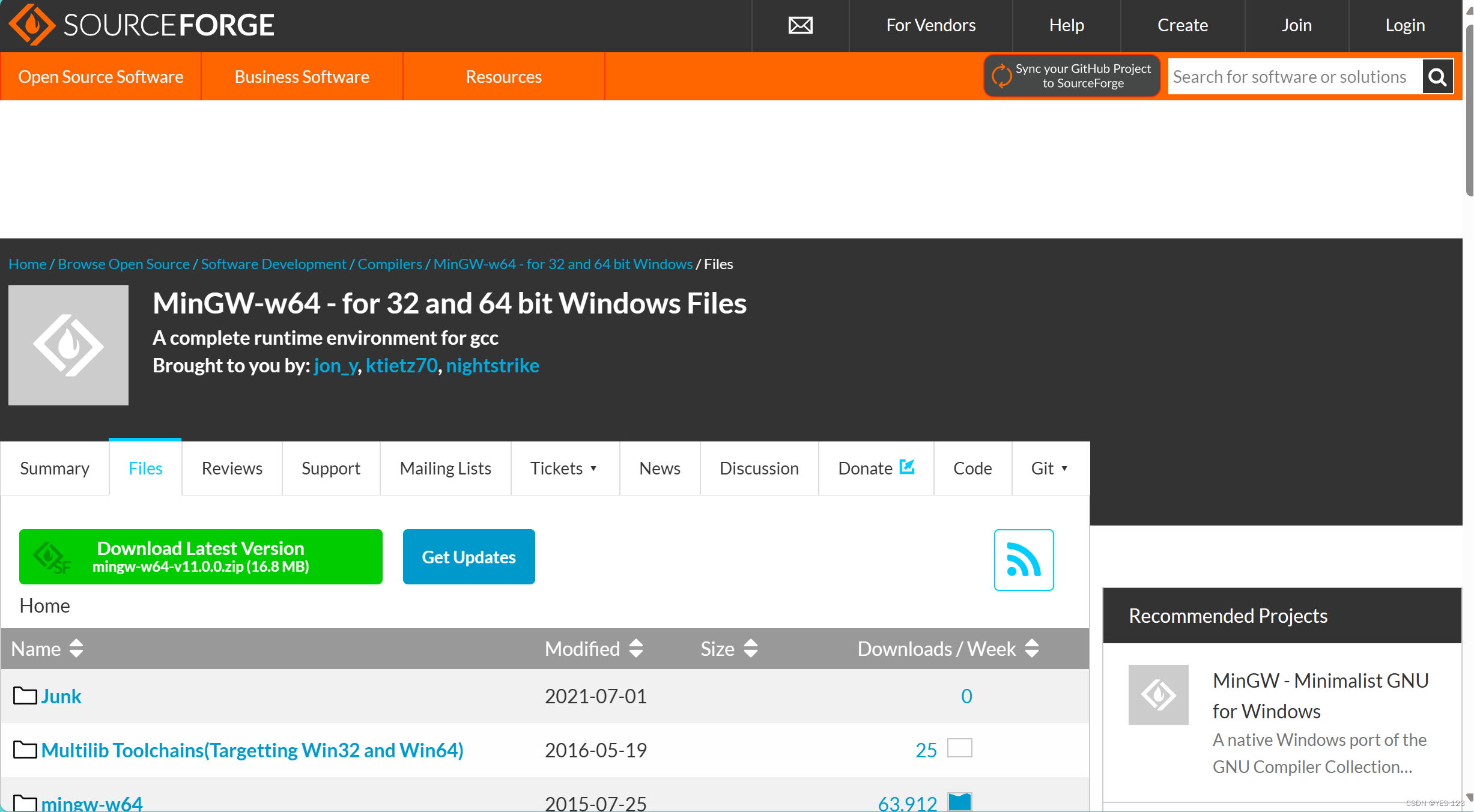This screenshot has width=1474, height=812.
Task: Click the SourceForge diamond logo icon
Action: [x=30, y=26]
